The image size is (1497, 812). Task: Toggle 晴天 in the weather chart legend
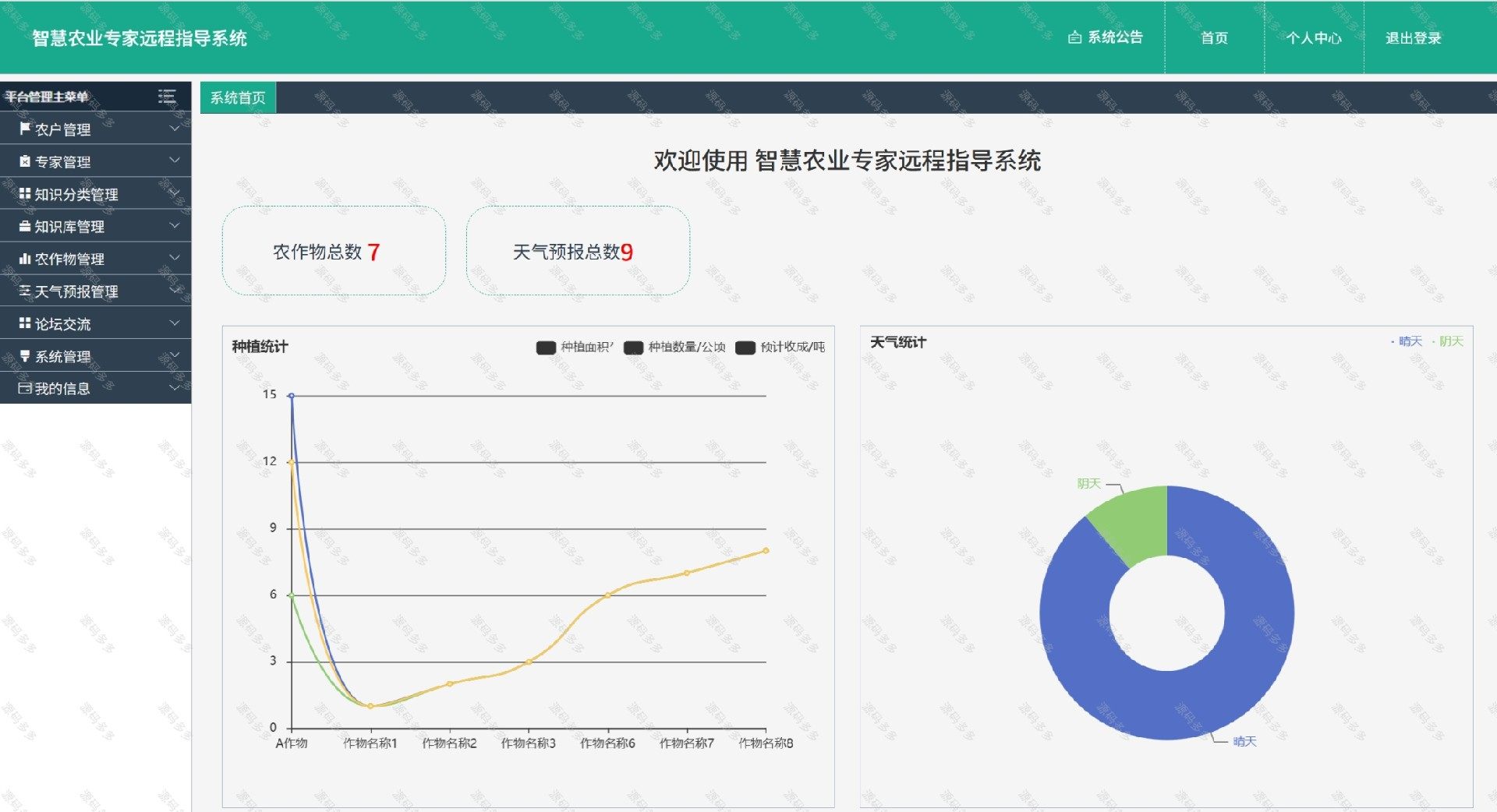point(1409,341)
